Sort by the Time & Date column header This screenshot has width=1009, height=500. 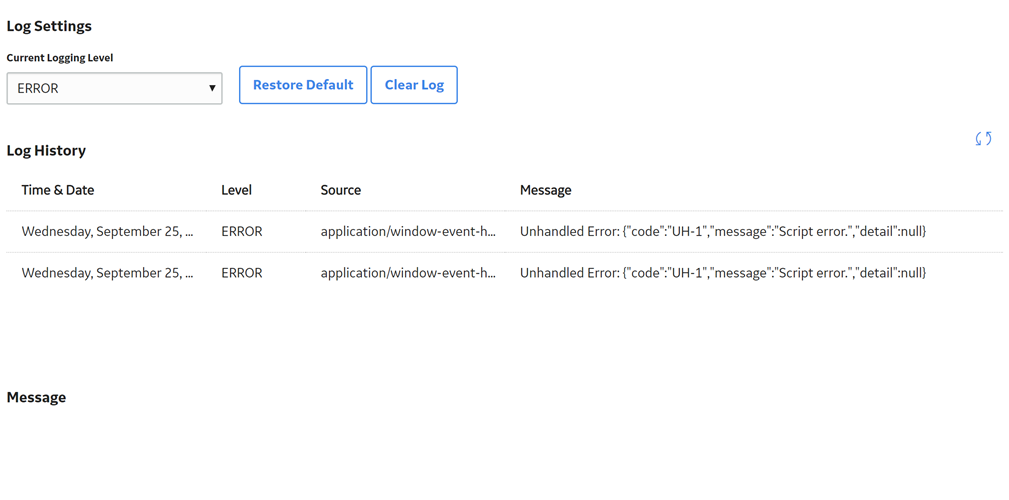pos(58,190)
